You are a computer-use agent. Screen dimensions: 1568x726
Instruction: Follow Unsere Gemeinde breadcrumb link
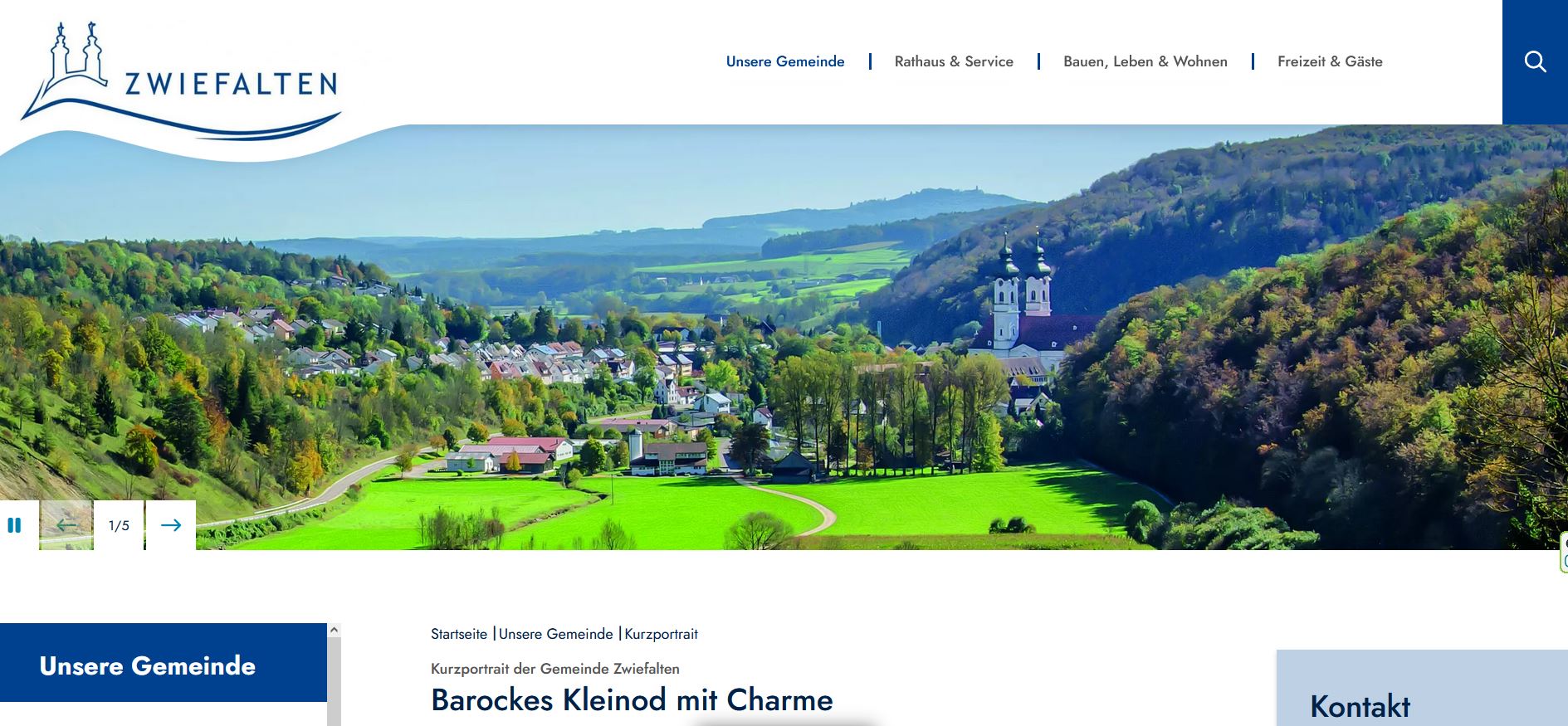pyautogui.click(x=555, y=634)
